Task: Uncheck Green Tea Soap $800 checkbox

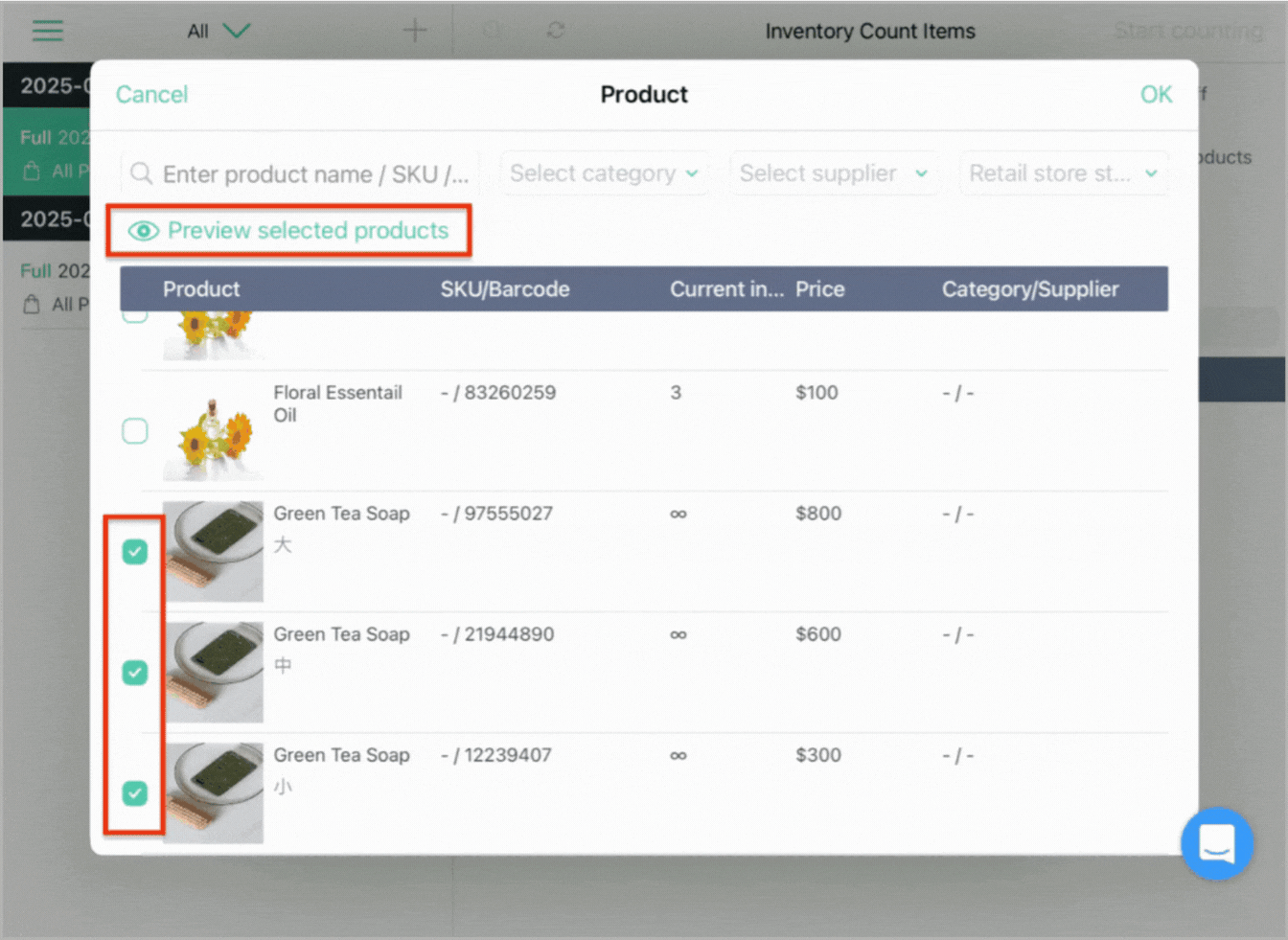Action: pos(135,552)
